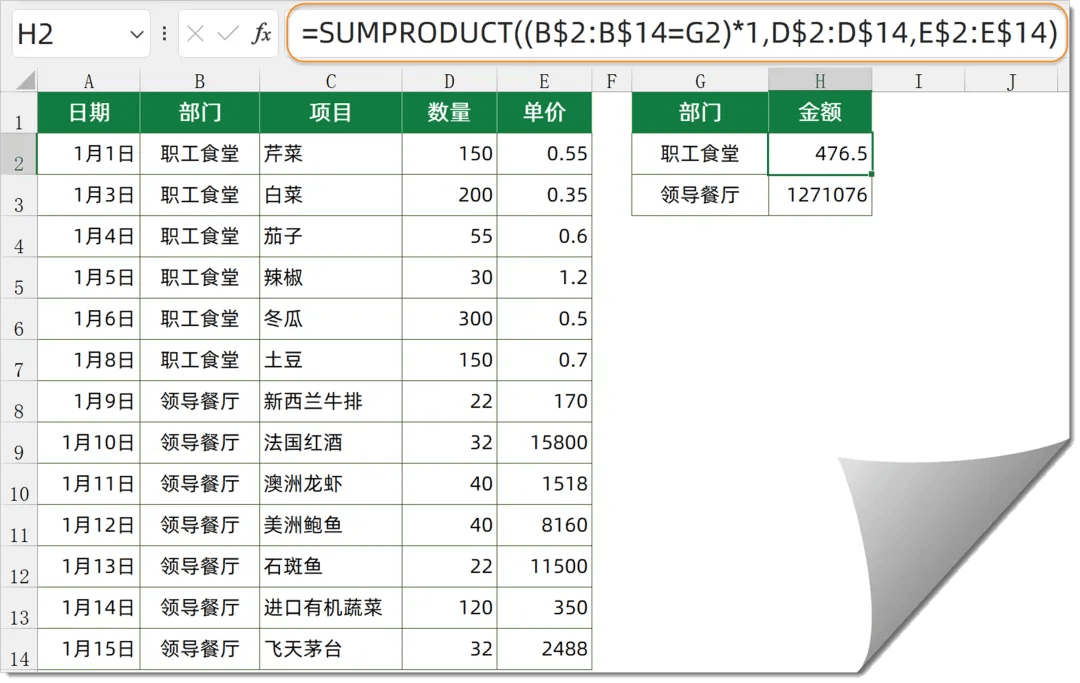Click the 日期 header cell
The image size is (1080, 683).
(x=89, y=112)
